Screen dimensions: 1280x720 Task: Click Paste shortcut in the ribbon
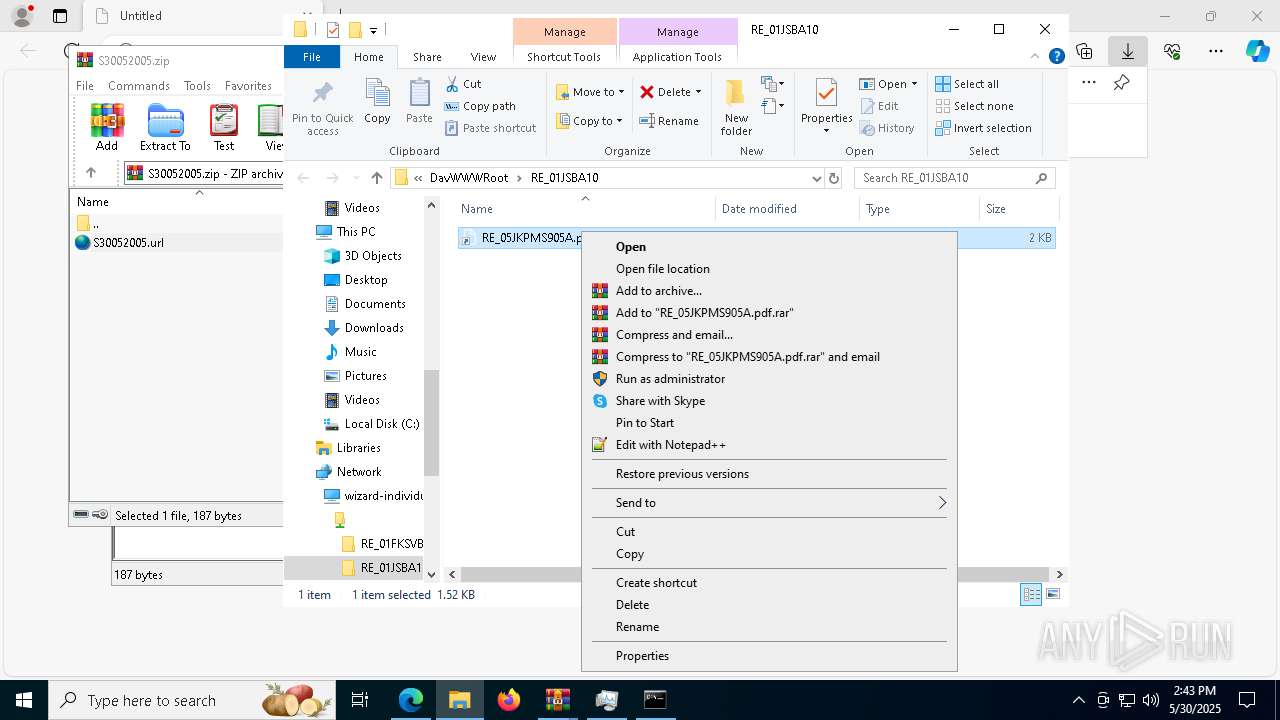coord(490,128)
